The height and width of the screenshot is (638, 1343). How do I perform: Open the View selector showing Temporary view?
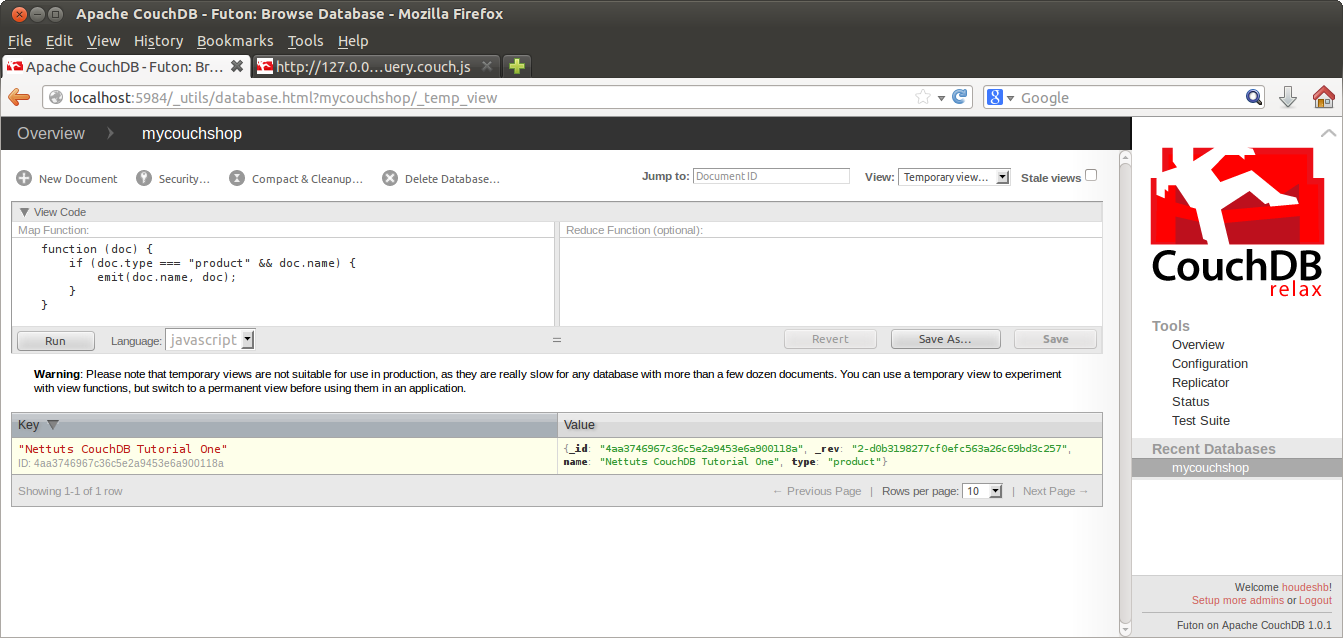(x=954, y=177)
